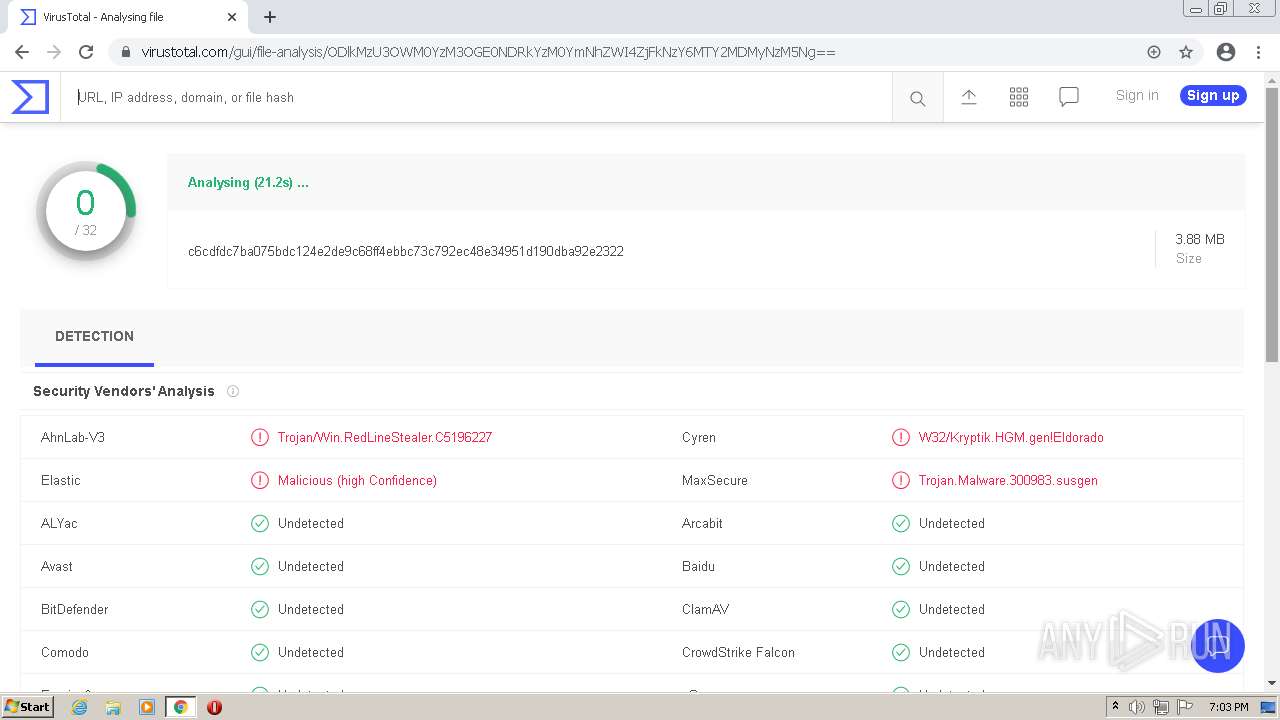Open a new browser tab
The image size is (1280, 720).
click(x=270, y=17)
